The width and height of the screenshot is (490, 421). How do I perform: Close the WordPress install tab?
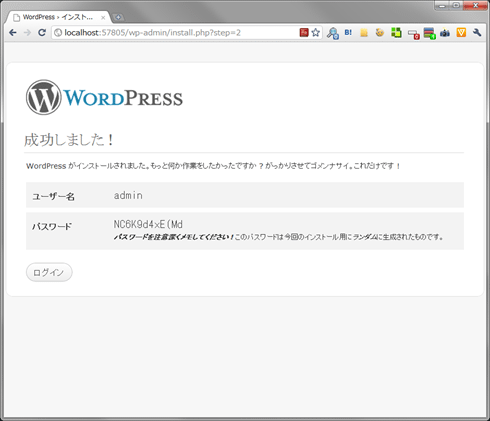[x=103, y=17]
